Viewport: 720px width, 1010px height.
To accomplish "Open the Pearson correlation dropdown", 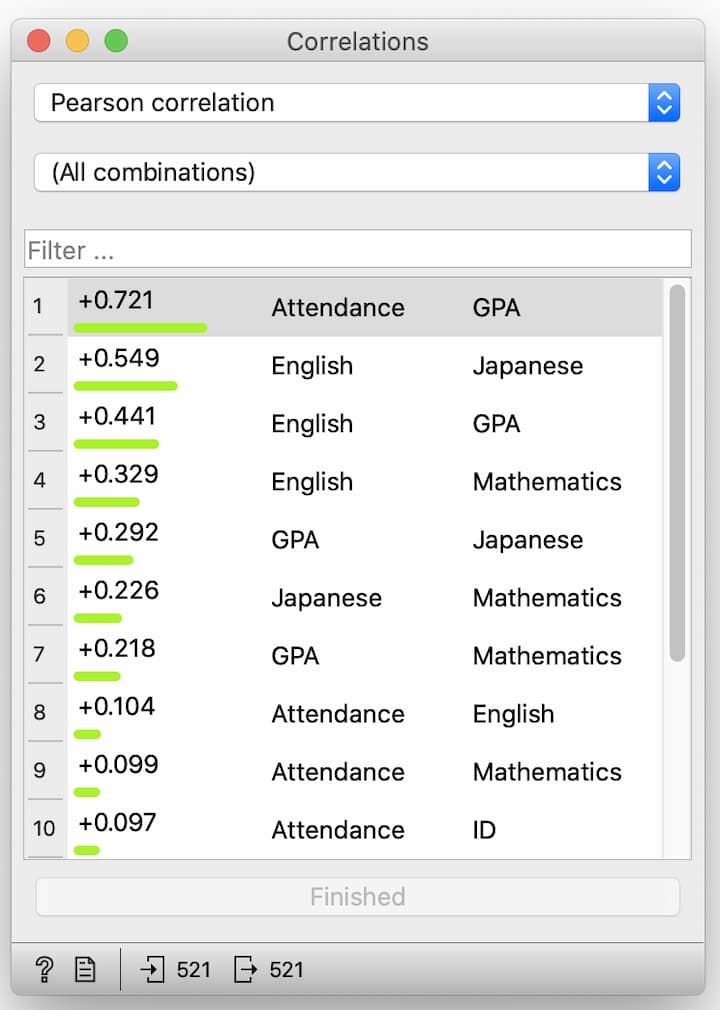I will 357,103.
